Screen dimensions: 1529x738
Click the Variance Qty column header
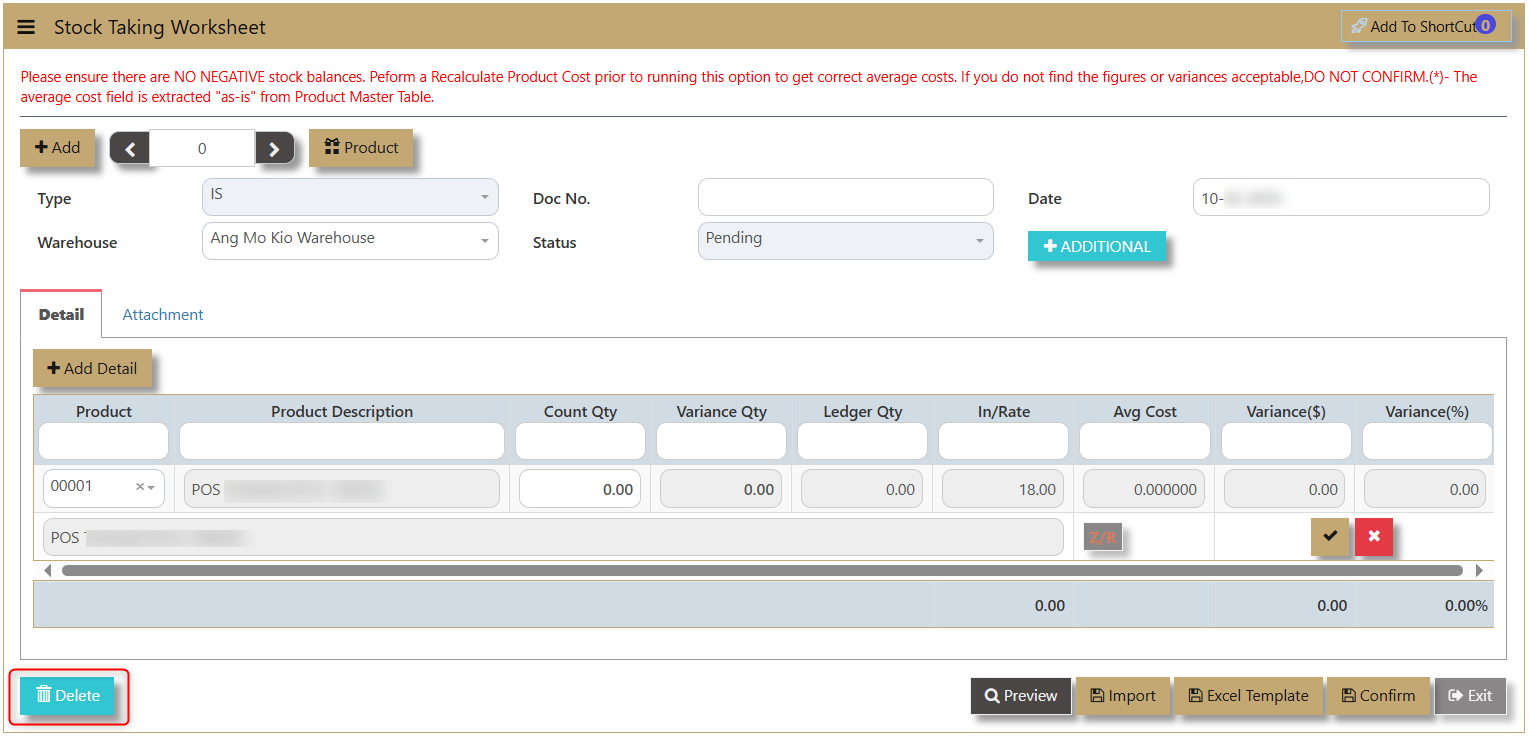721,411
